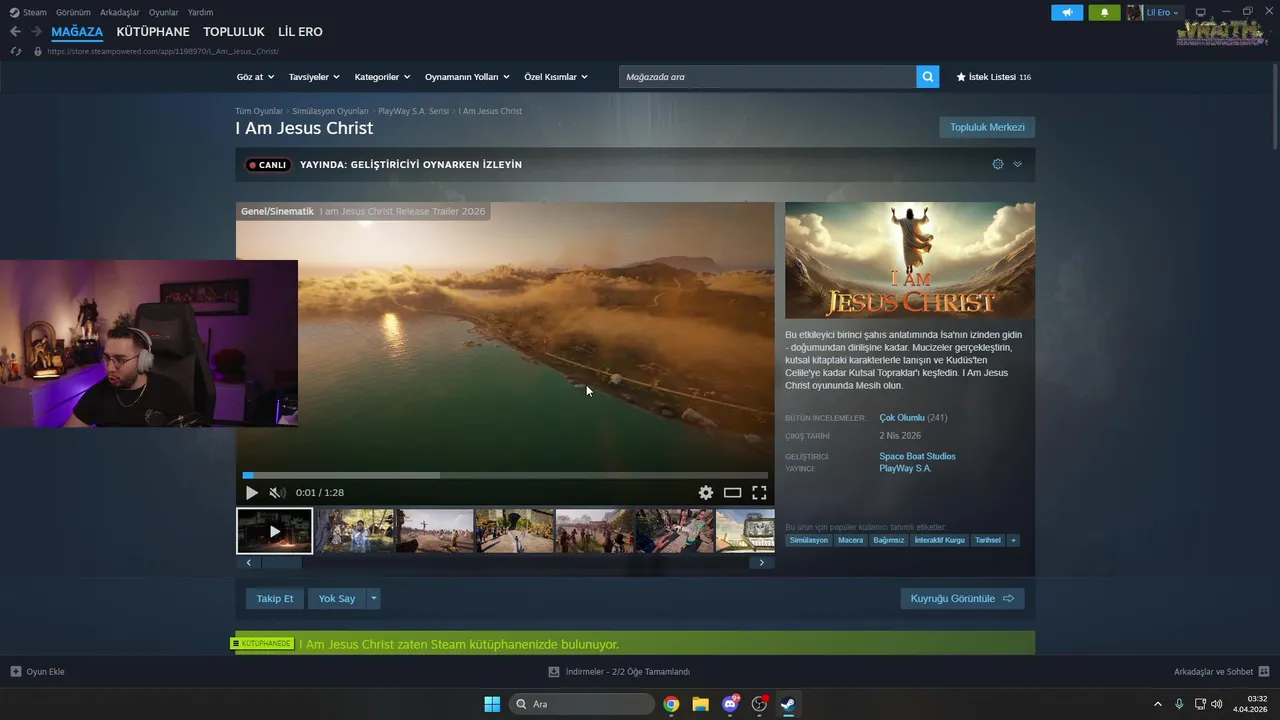
Task: Open File Explorer from taskbar
Action: [x=700, y=704]
